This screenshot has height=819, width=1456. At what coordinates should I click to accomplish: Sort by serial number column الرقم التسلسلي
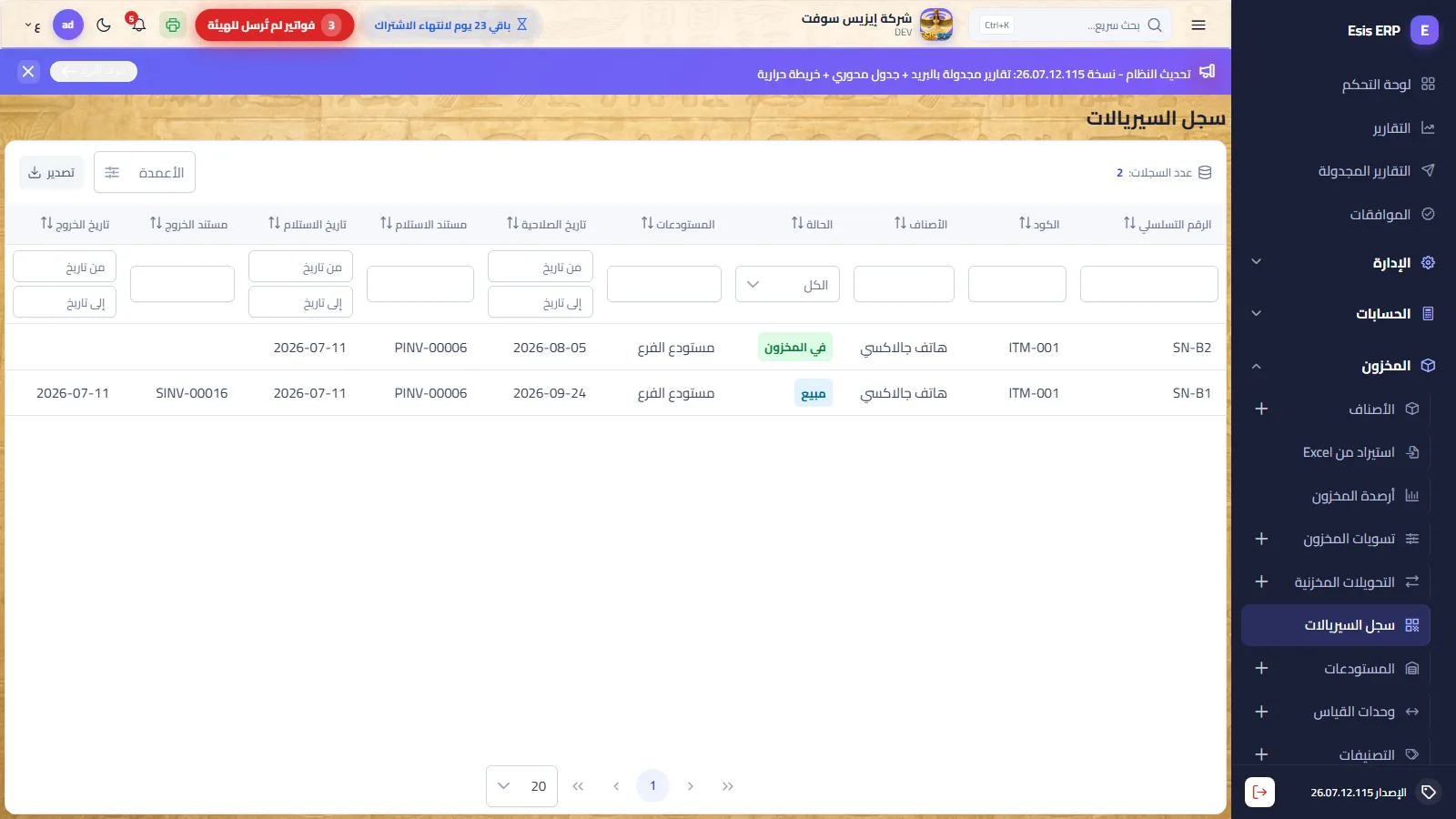(x=1168, y=224)
